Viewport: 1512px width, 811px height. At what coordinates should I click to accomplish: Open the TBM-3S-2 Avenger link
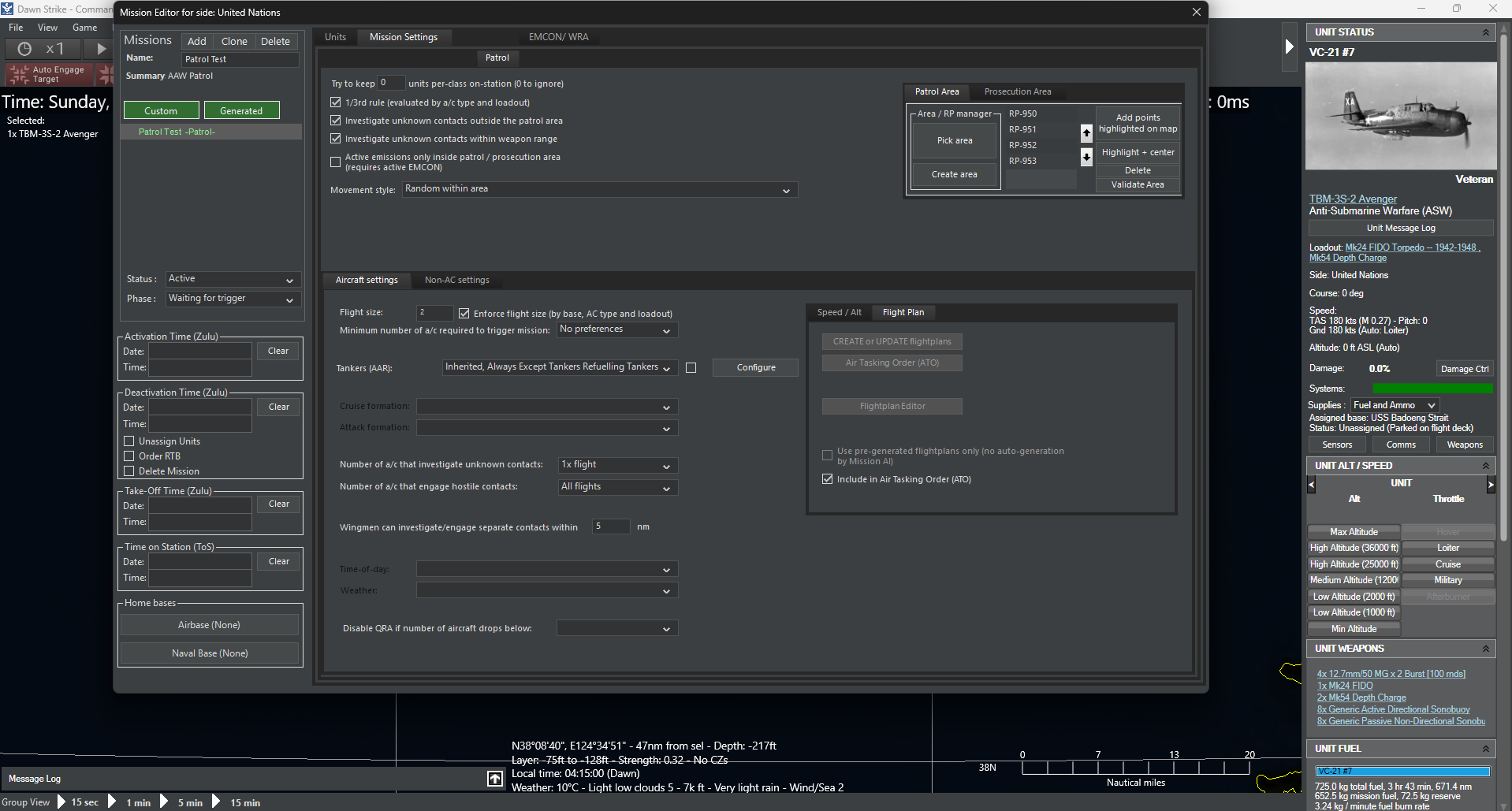1352,199
